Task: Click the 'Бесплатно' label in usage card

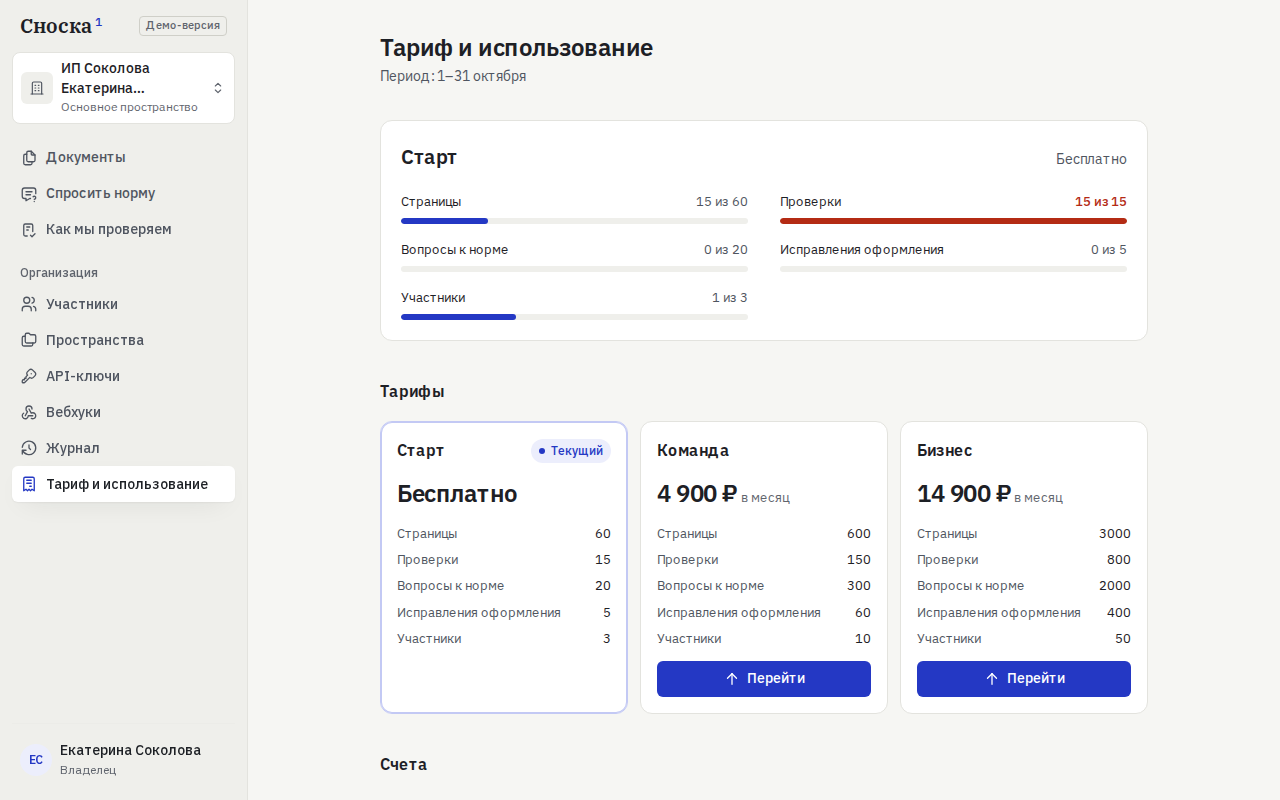Action: 1091,159
